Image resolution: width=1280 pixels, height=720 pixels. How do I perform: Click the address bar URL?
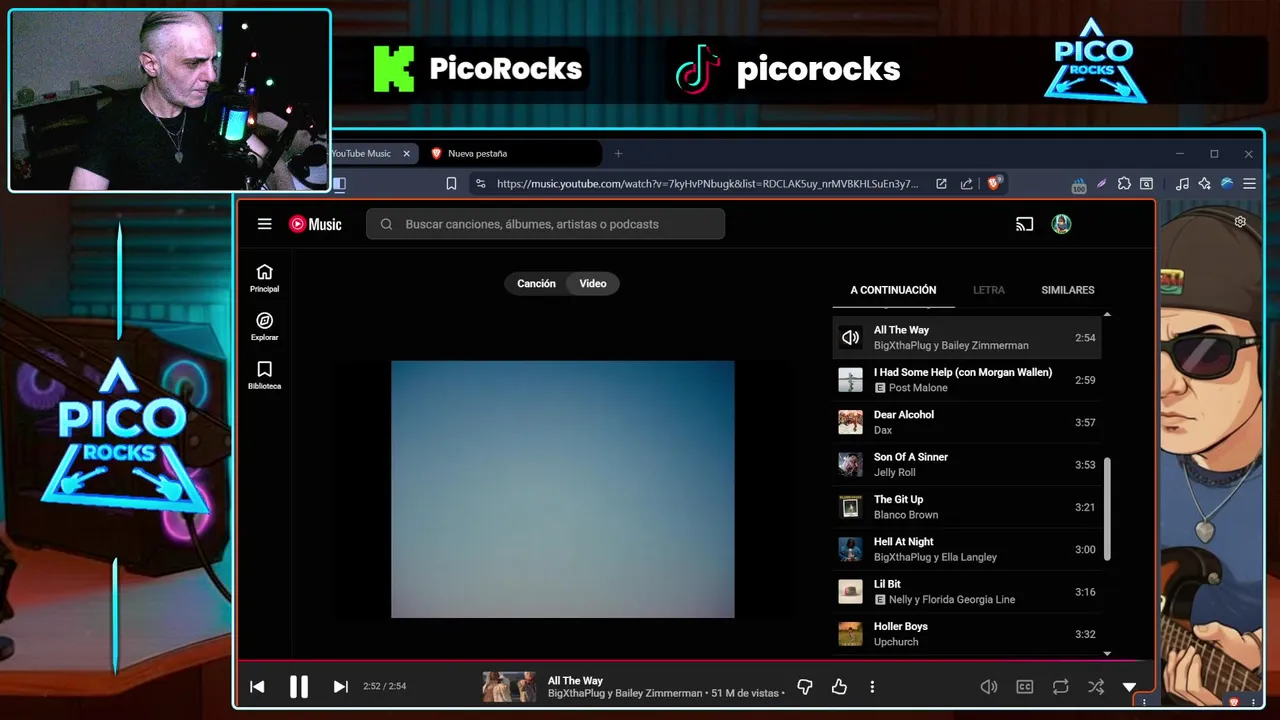[x=707, y=184]
